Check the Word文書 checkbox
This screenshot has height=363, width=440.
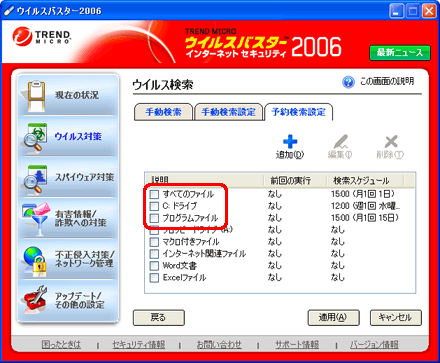point(154,266)
